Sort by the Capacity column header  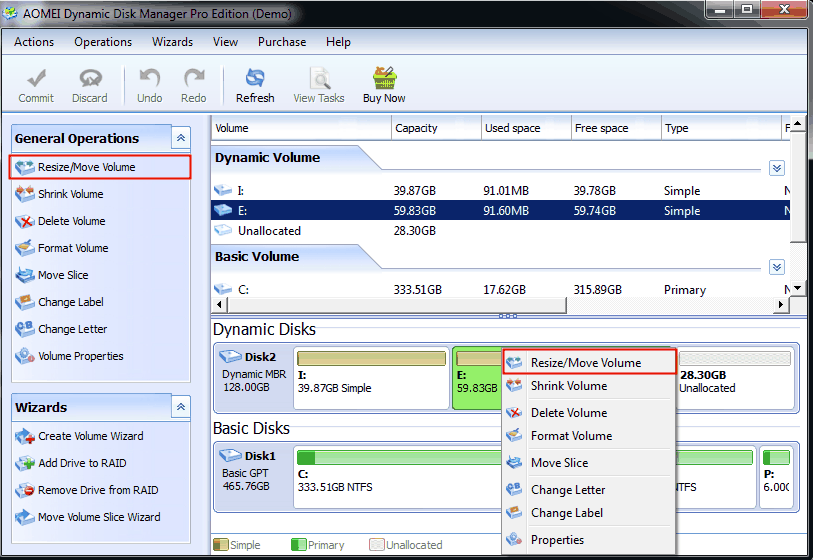click(x=436, y=128)
